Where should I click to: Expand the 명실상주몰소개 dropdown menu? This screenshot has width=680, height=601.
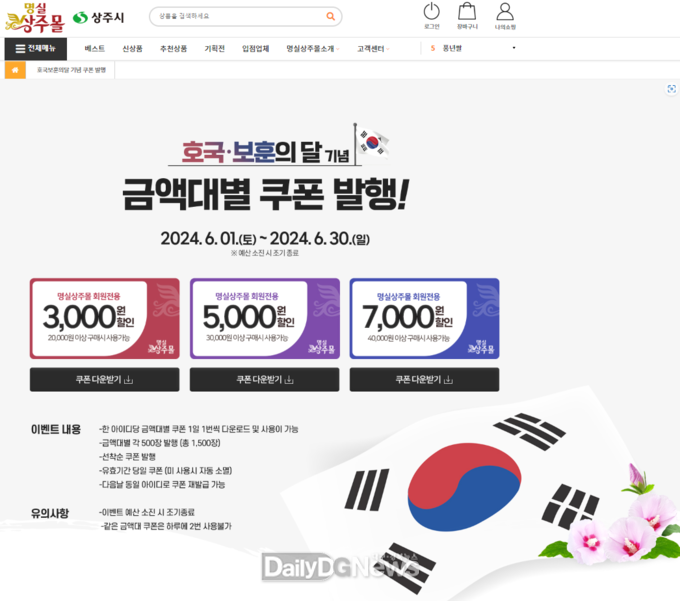pos(312,49)
